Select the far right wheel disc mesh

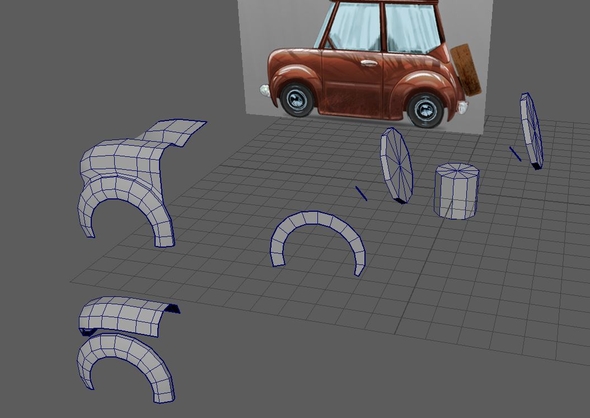(532, 131)
